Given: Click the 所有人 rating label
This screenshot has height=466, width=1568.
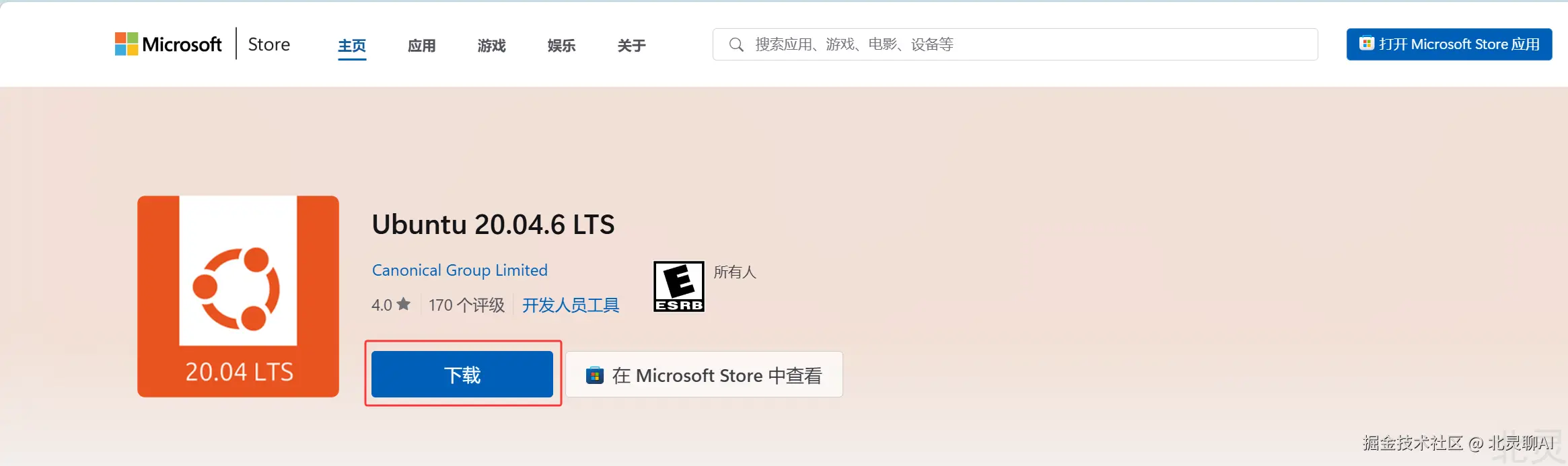Looking at the screenshot, I should pyautogui.click(x=735, y=272).
